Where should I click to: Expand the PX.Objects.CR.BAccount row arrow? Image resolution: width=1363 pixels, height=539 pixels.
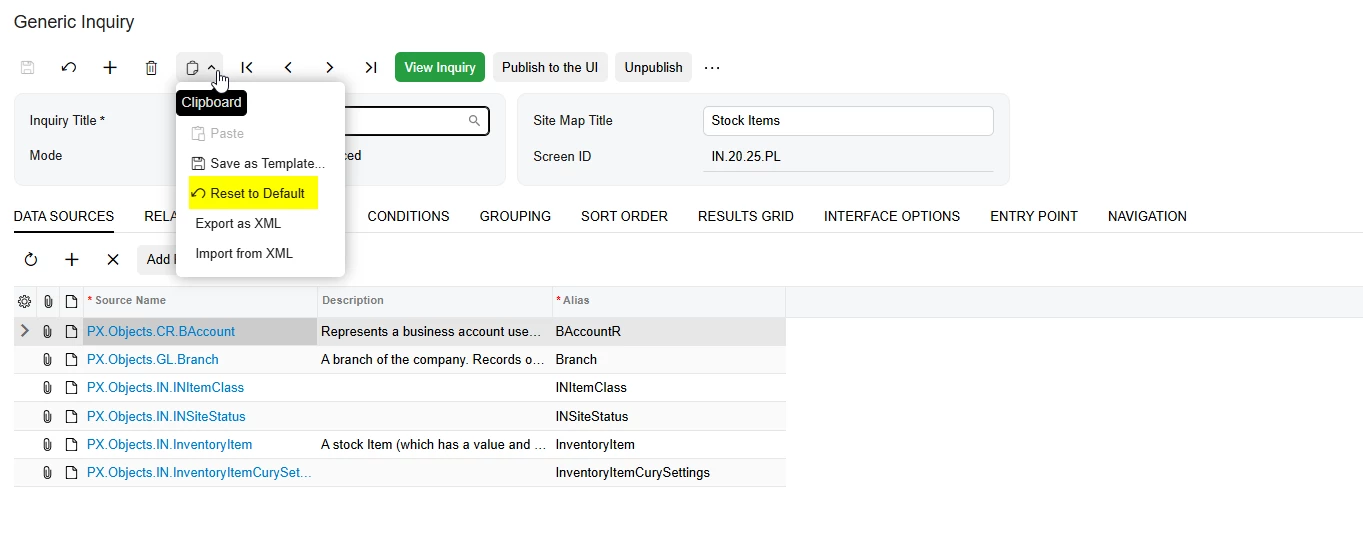pyautogui.click(x=25, y=331)
